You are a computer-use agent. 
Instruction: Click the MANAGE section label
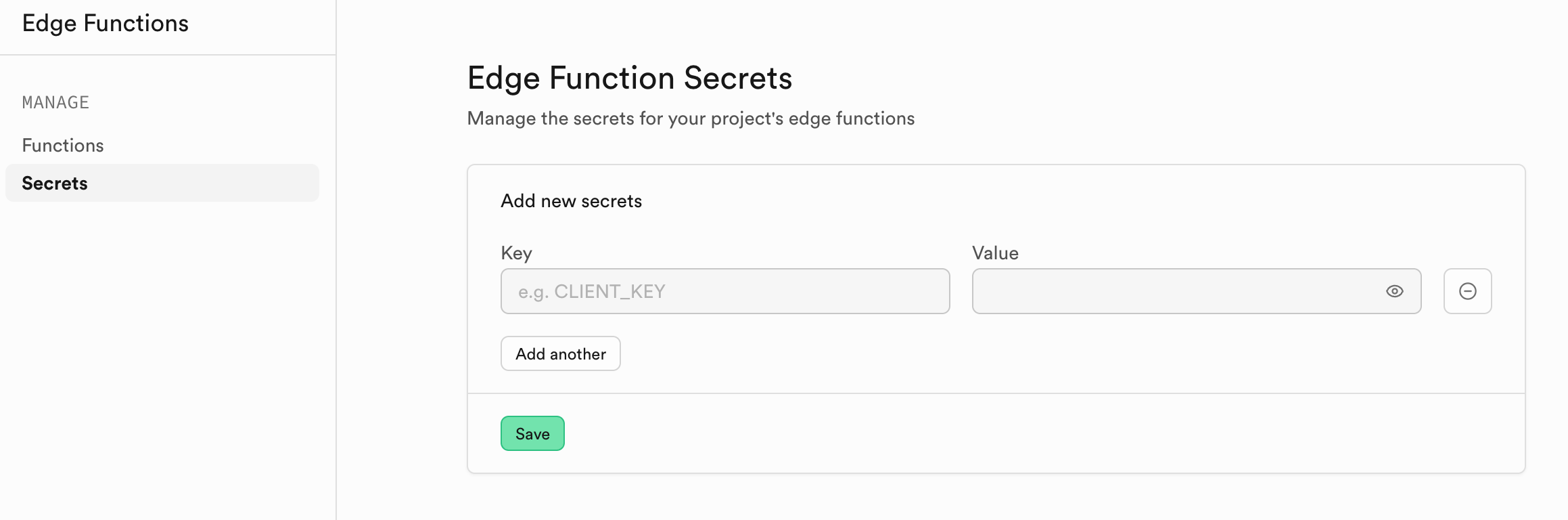(55, 102)
